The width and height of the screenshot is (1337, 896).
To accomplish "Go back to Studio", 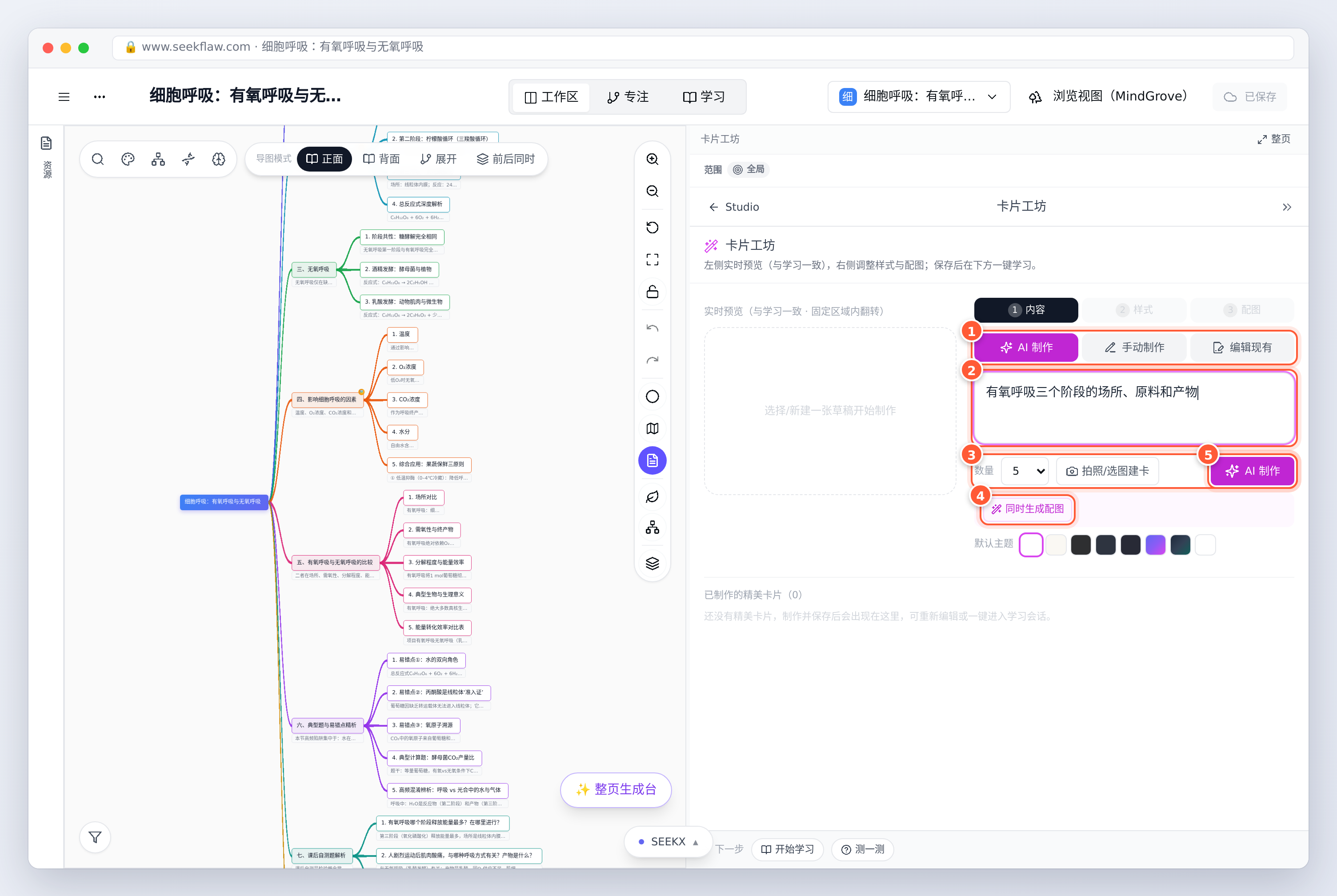I will pos(734,207).
